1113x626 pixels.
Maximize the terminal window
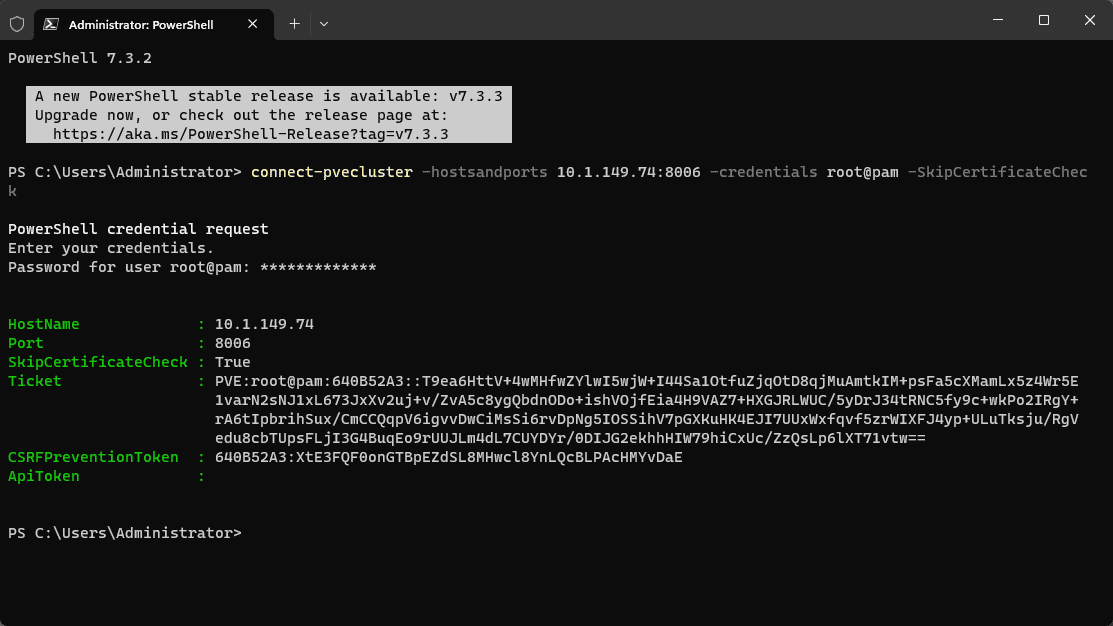click(x=1043, y=20)
